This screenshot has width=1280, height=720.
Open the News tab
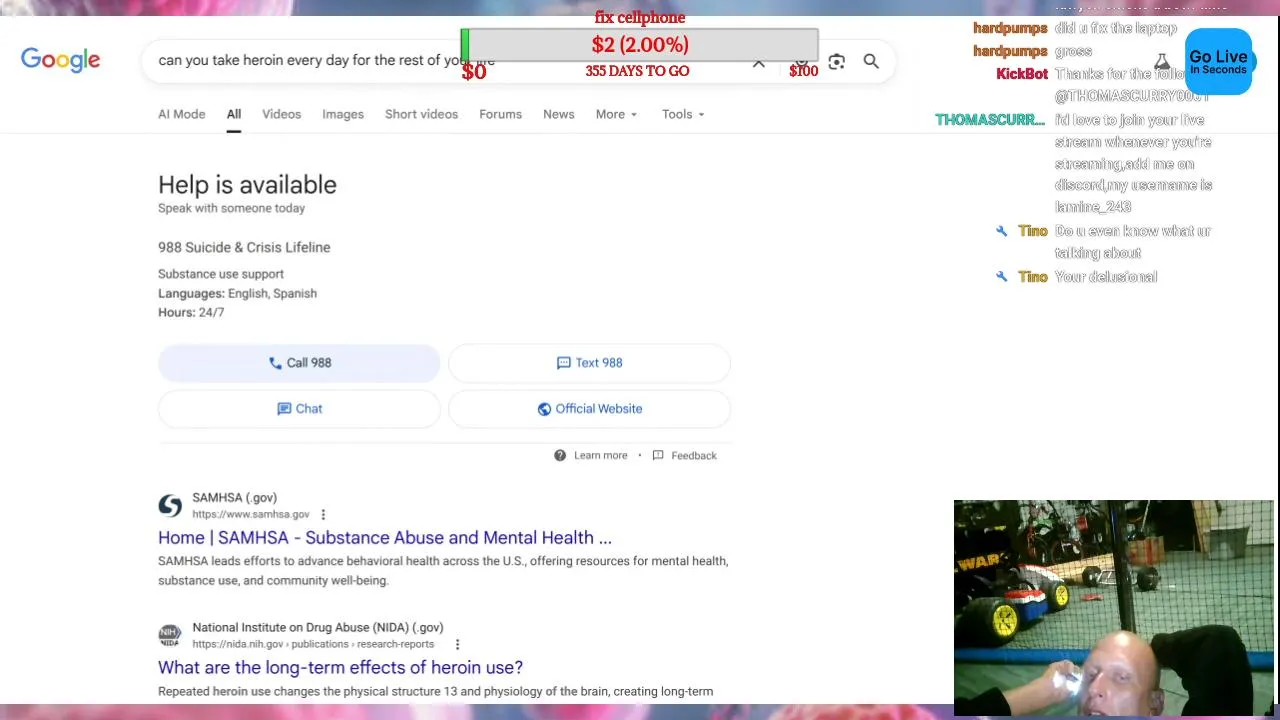tap(558, 114)
